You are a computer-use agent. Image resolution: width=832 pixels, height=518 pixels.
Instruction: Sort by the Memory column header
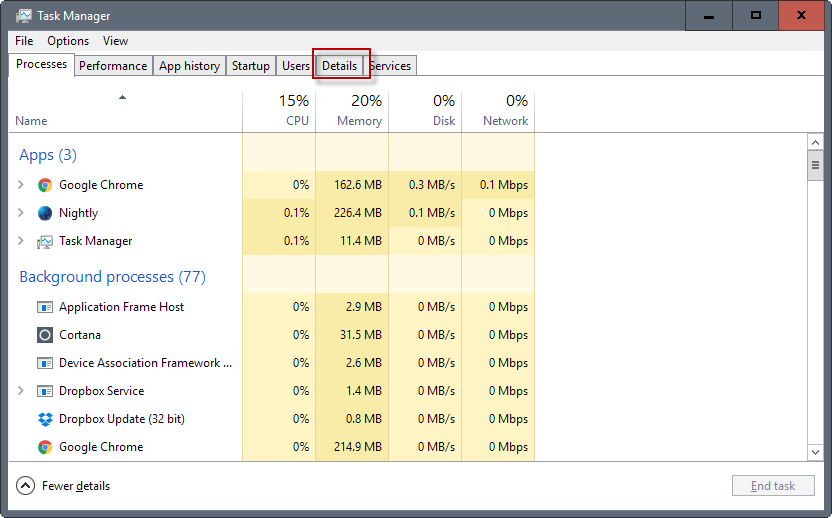coord(352,111)
